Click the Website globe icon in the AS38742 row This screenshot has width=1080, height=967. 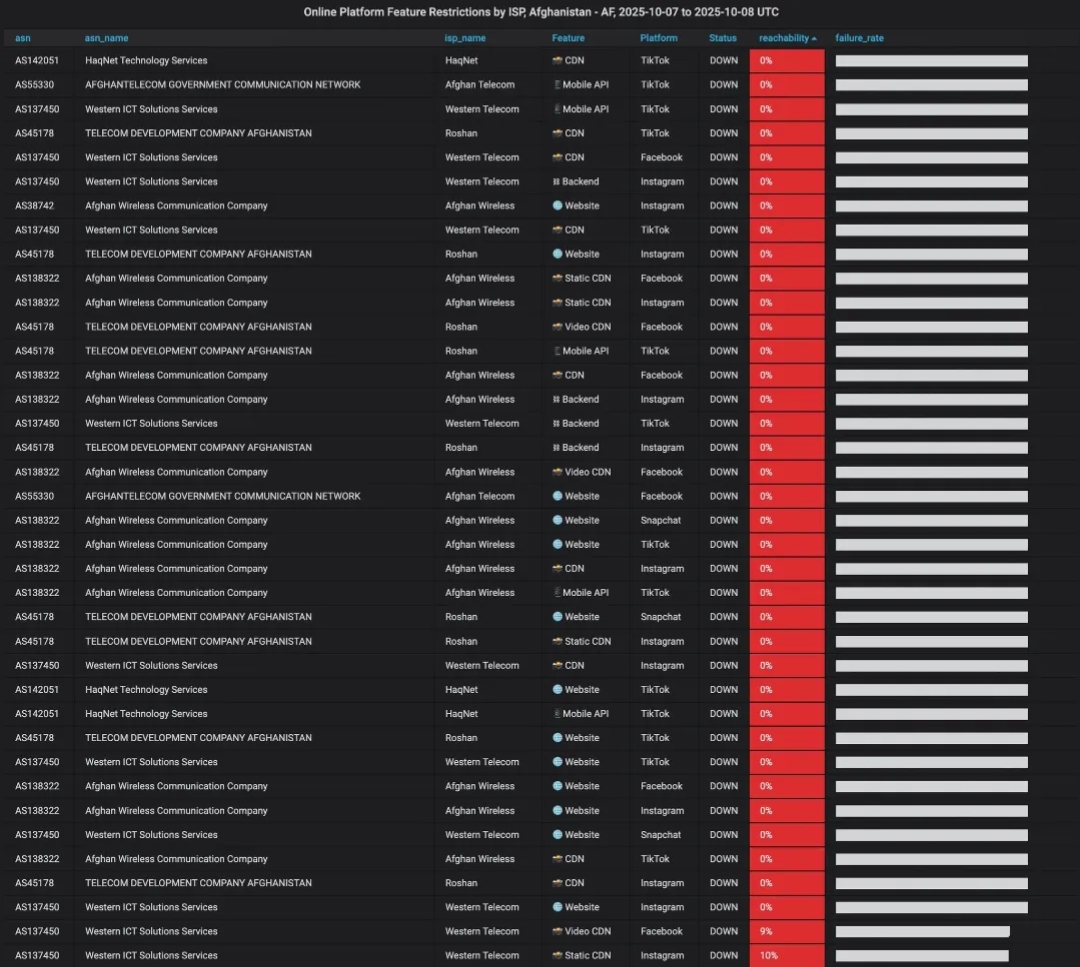click(x=557, y=206)
